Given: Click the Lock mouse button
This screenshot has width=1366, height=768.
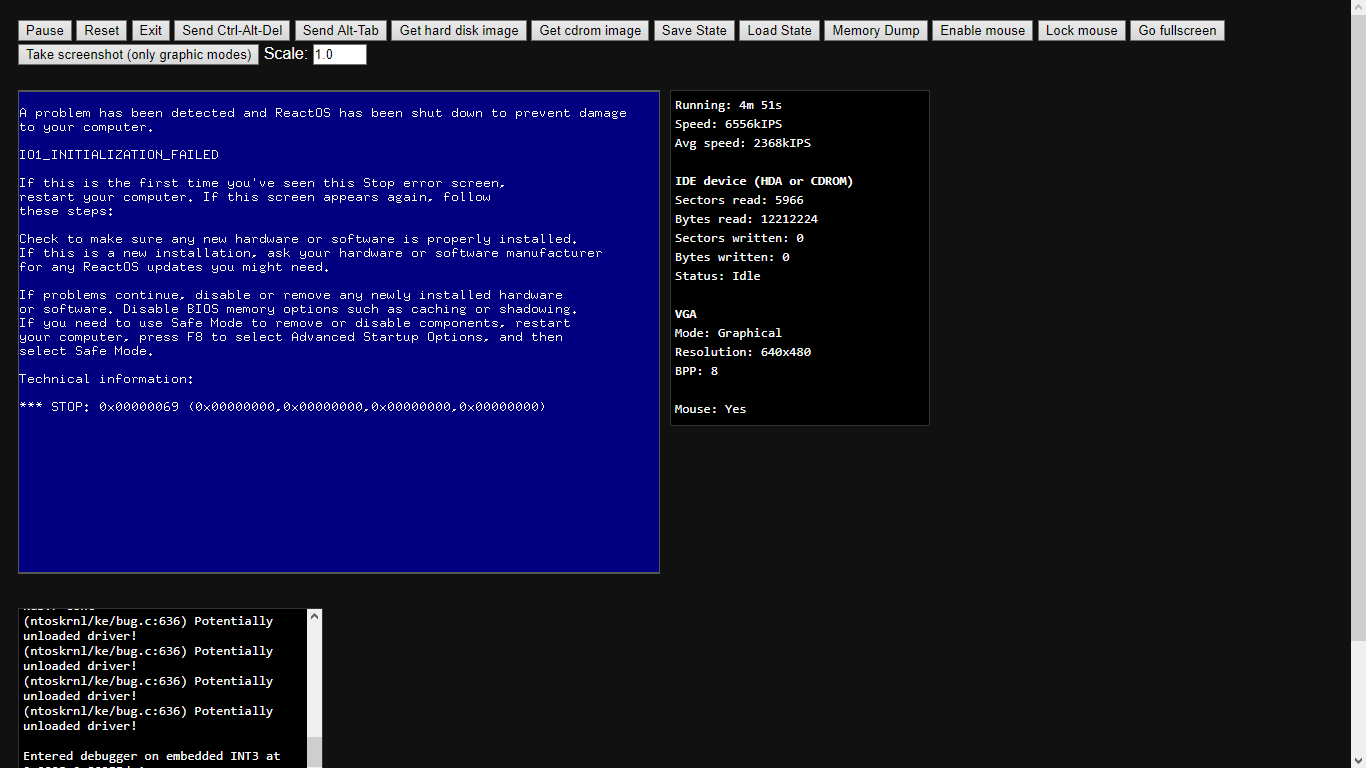Looking at the screenshot, I should (1082, 30).
